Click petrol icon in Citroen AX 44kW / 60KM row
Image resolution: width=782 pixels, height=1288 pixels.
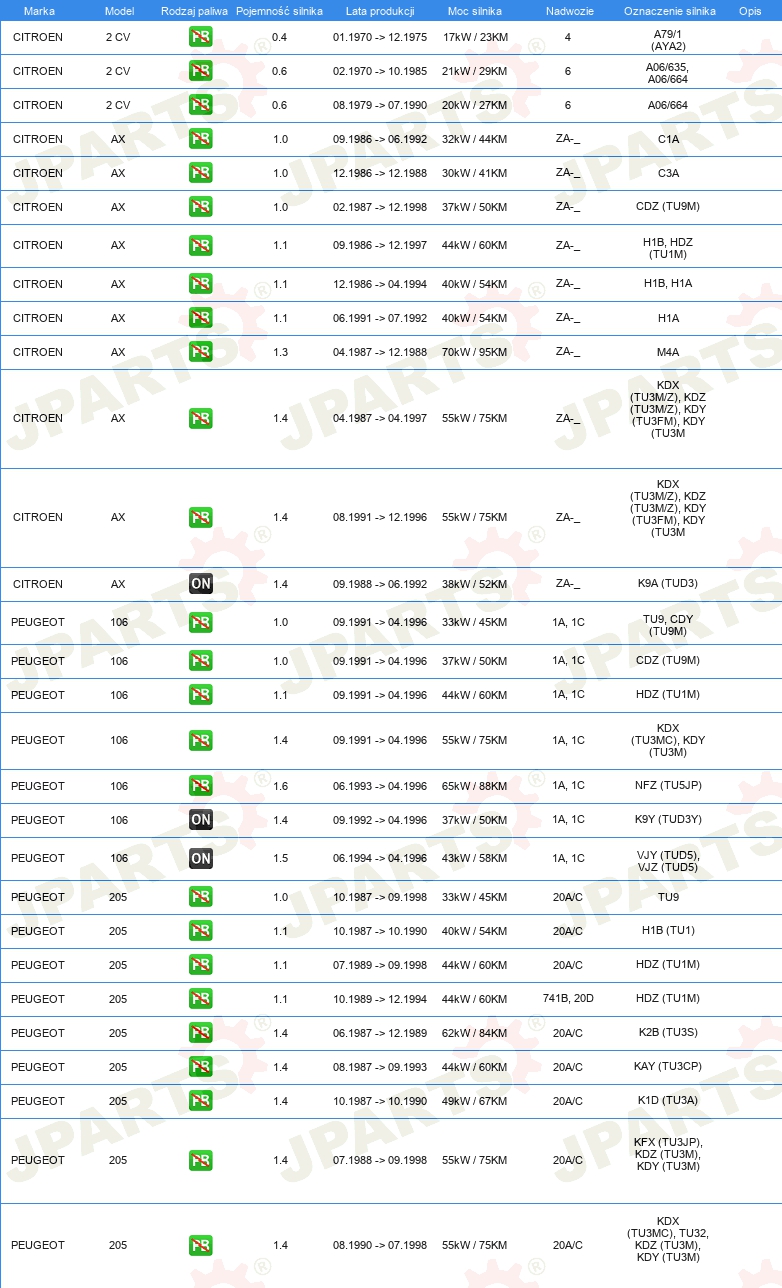(201, 245)
